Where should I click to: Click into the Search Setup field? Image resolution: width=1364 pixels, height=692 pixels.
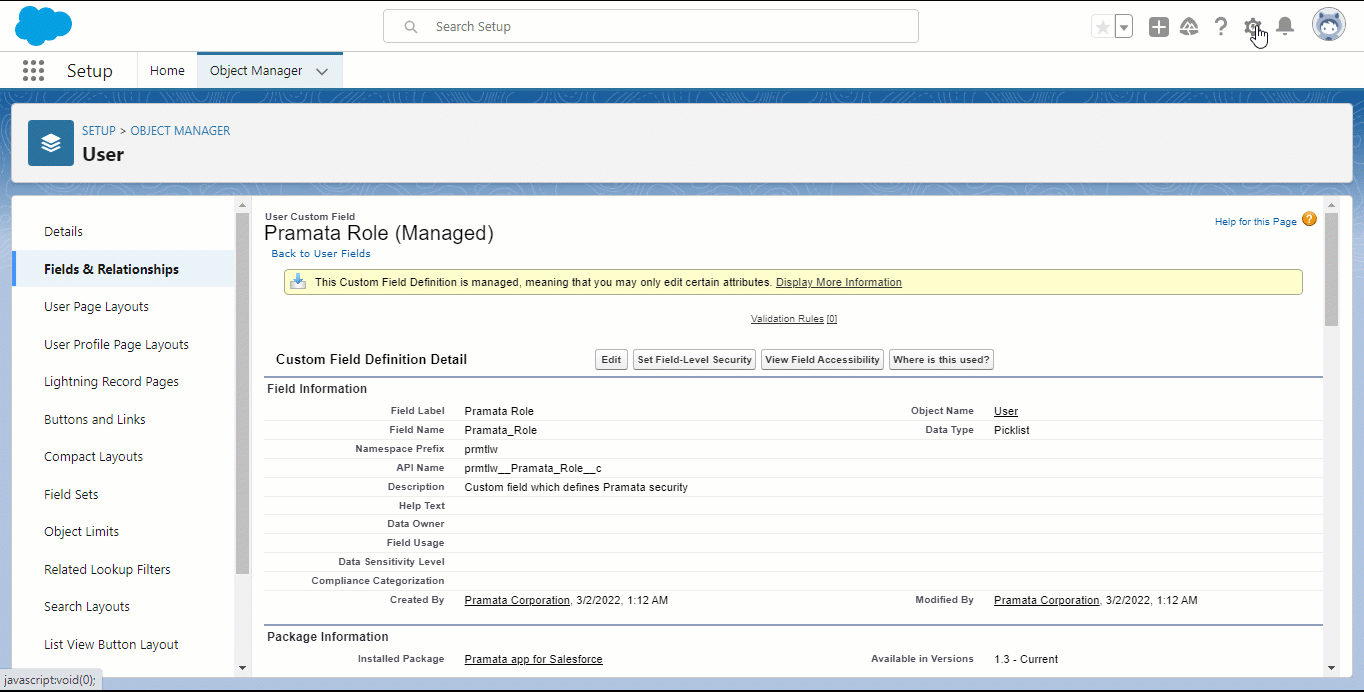click(651, 26)
